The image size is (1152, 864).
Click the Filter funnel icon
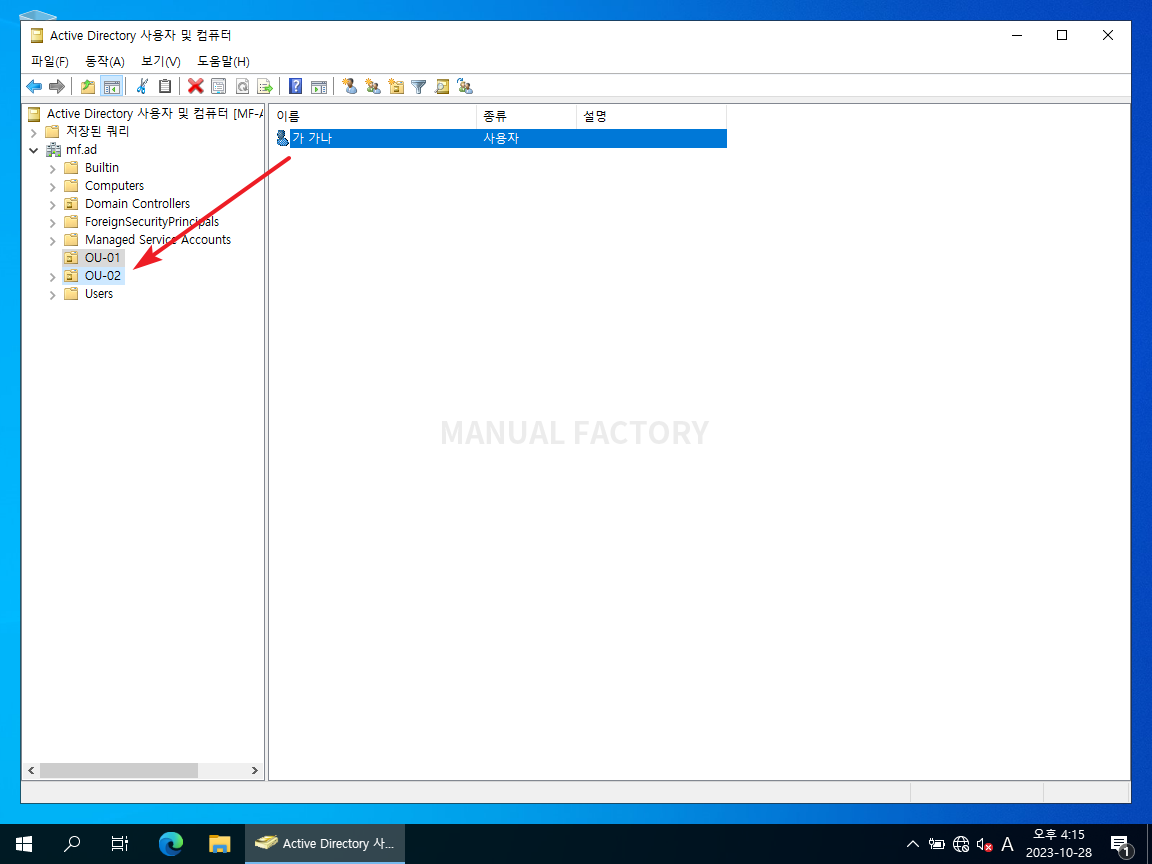pos(419,87)
